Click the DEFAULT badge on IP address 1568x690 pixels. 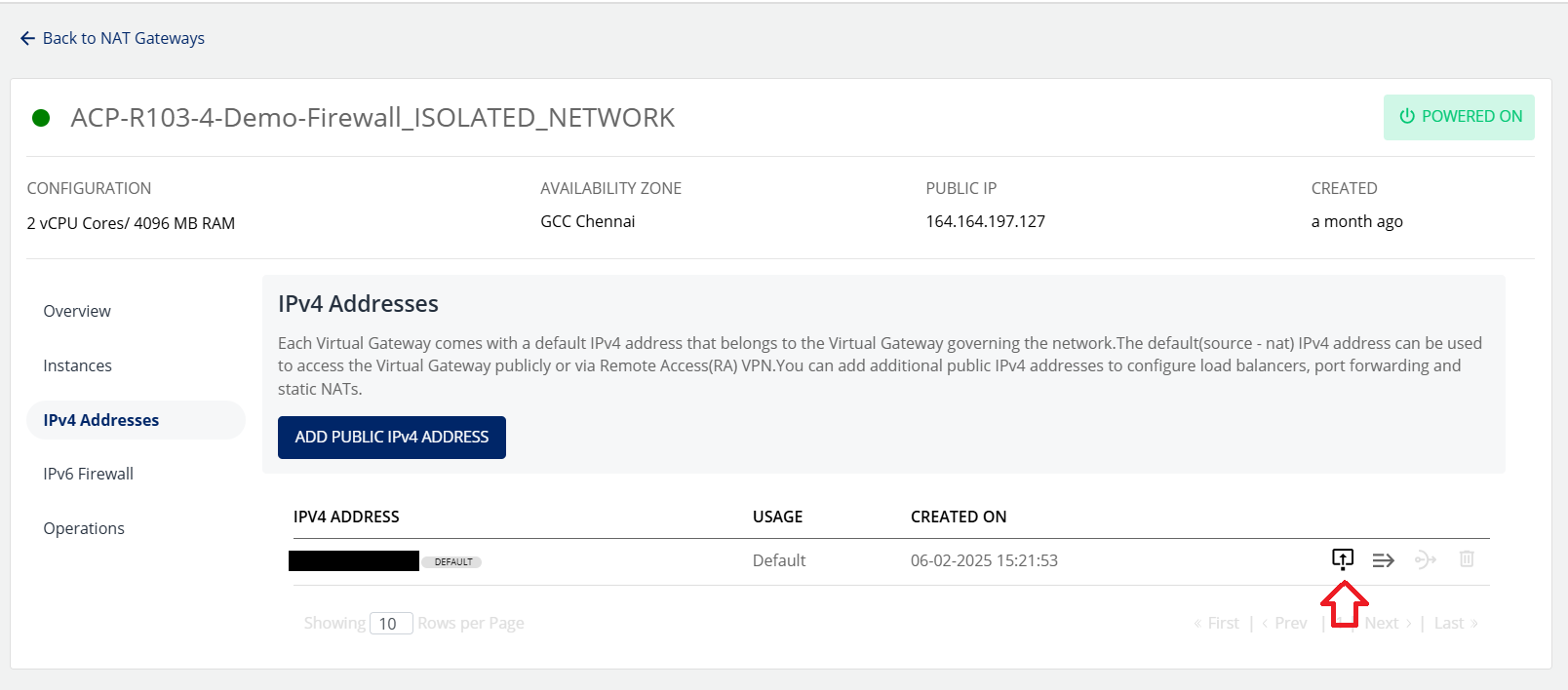tap(452, 562)
